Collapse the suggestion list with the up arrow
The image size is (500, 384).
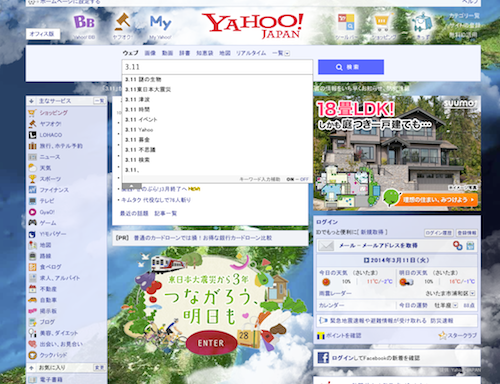click(132, 186)
